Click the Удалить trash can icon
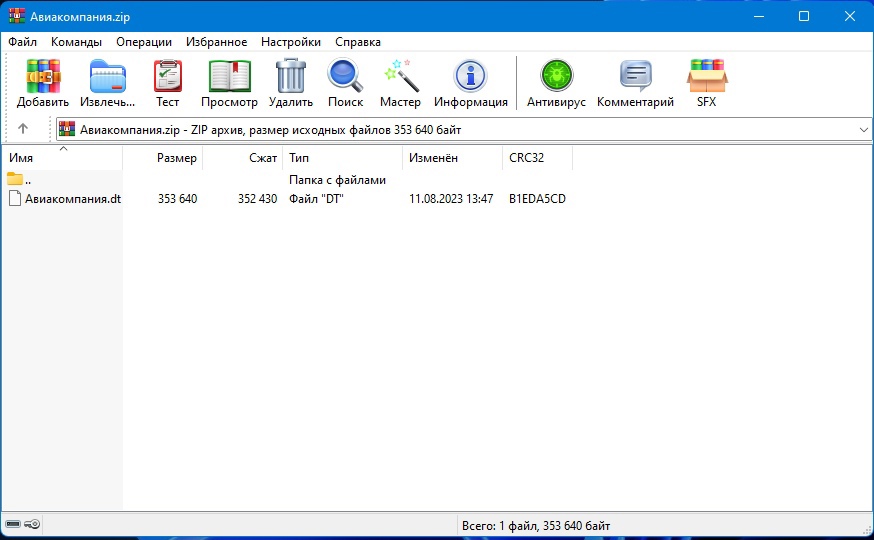 click(291, 77)
